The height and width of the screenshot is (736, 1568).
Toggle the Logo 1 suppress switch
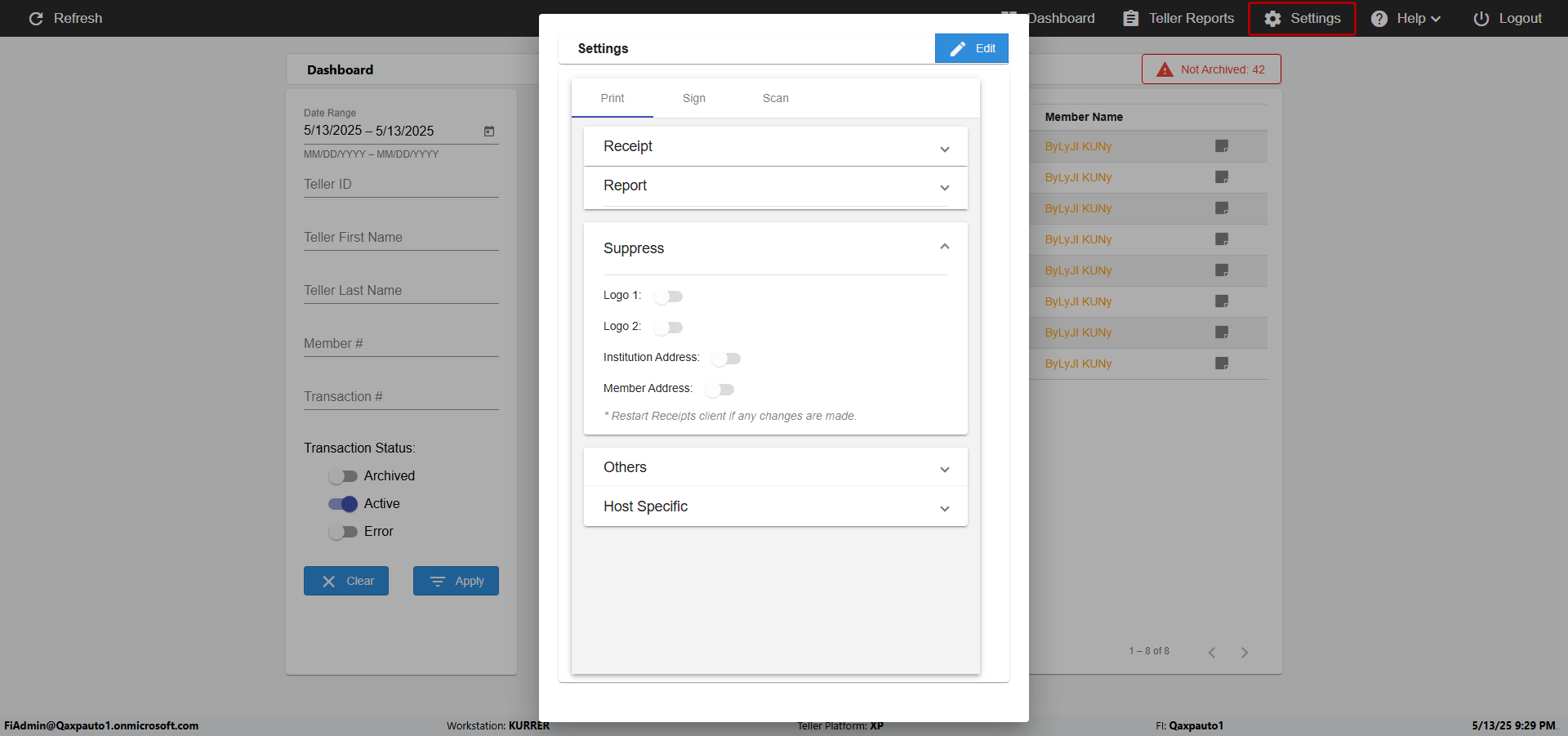coord(668,296)
